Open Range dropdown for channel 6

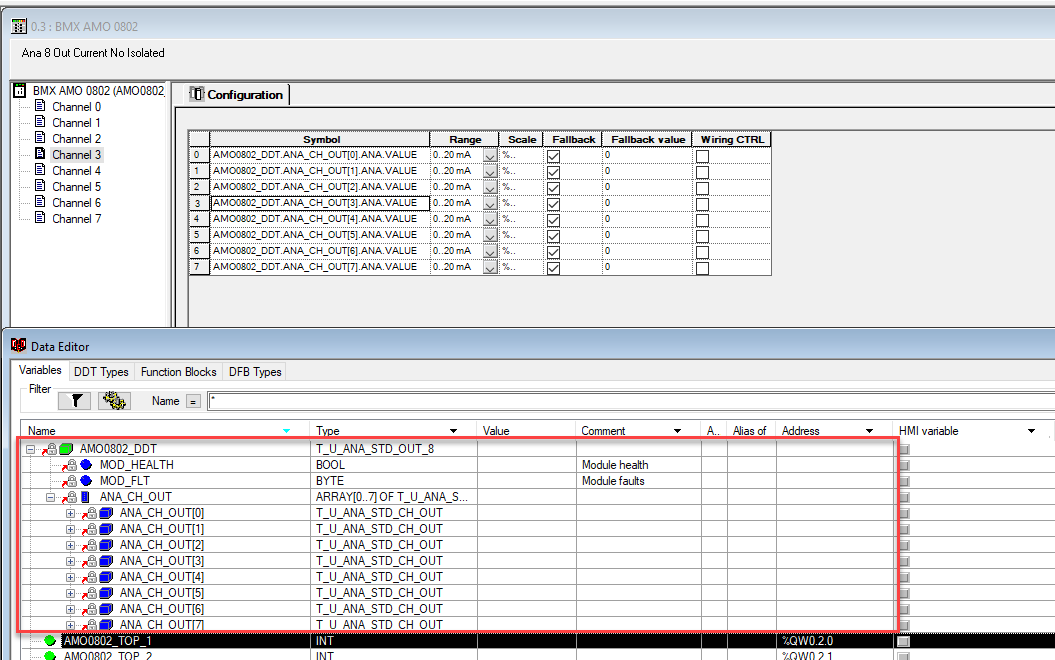tap(490, 252)
